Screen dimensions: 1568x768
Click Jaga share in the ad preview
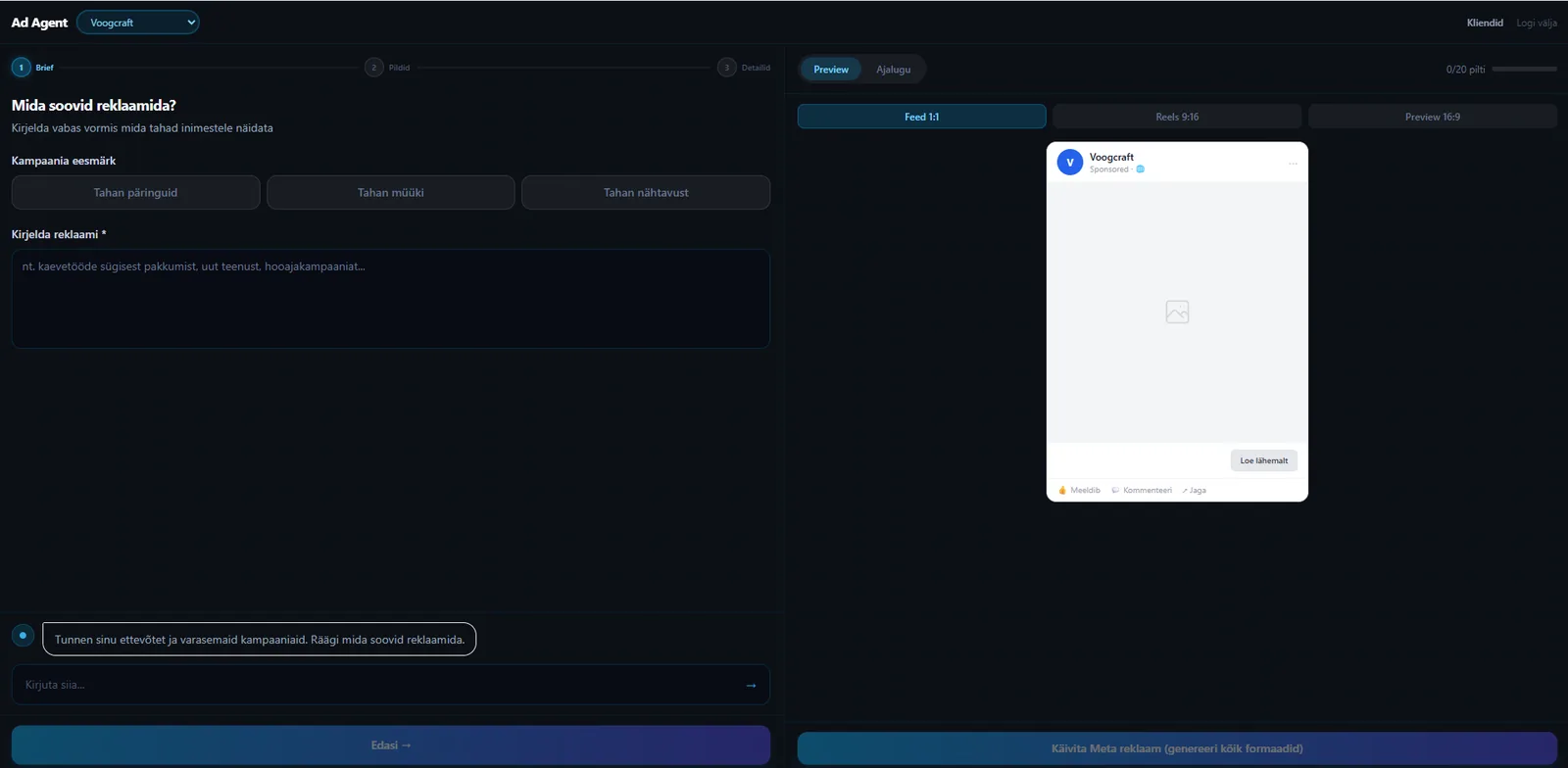pyautogui.click(x=1194, y=490)
